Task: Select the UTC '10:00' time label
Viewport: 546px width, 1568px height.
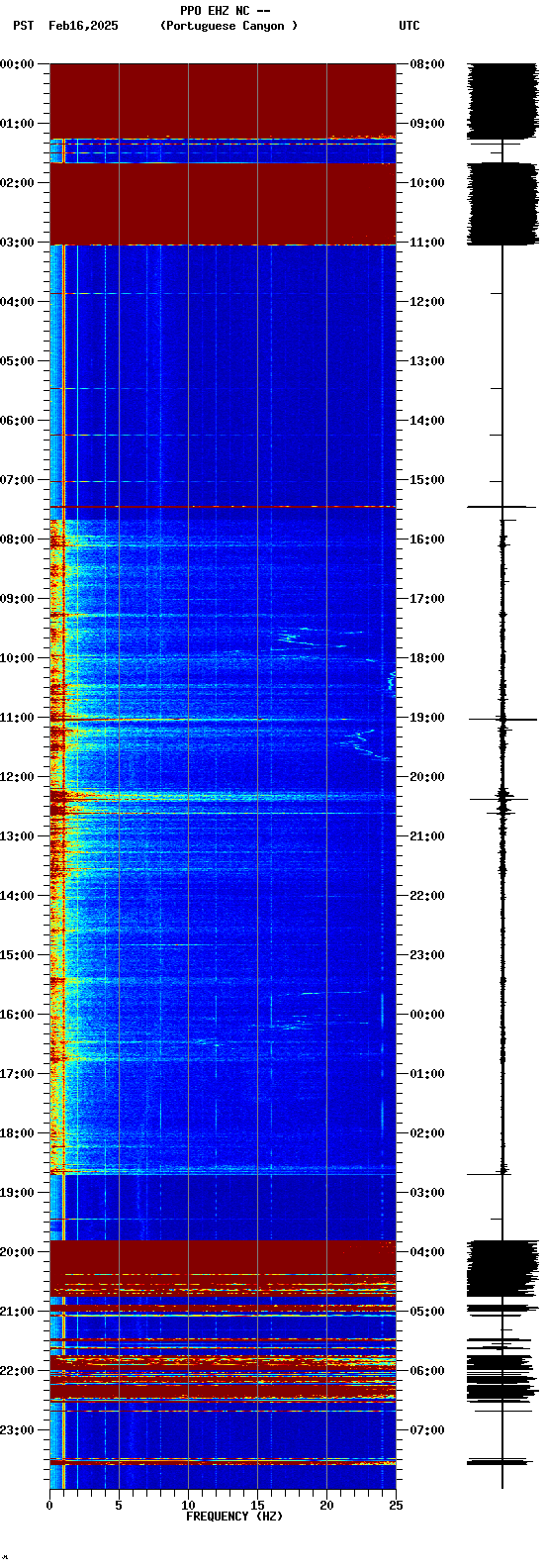Action: point(427,183)
